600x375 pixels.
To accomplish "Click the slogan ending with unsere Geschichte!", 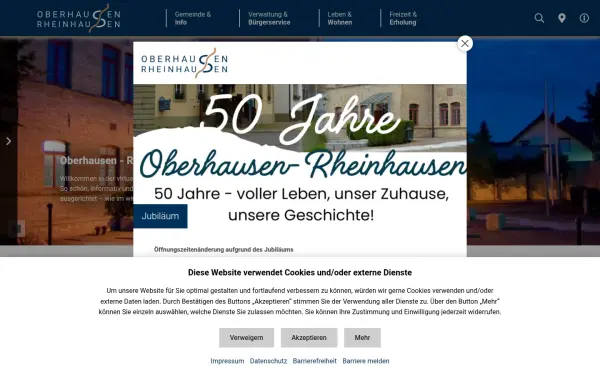I will coord(301,204).
